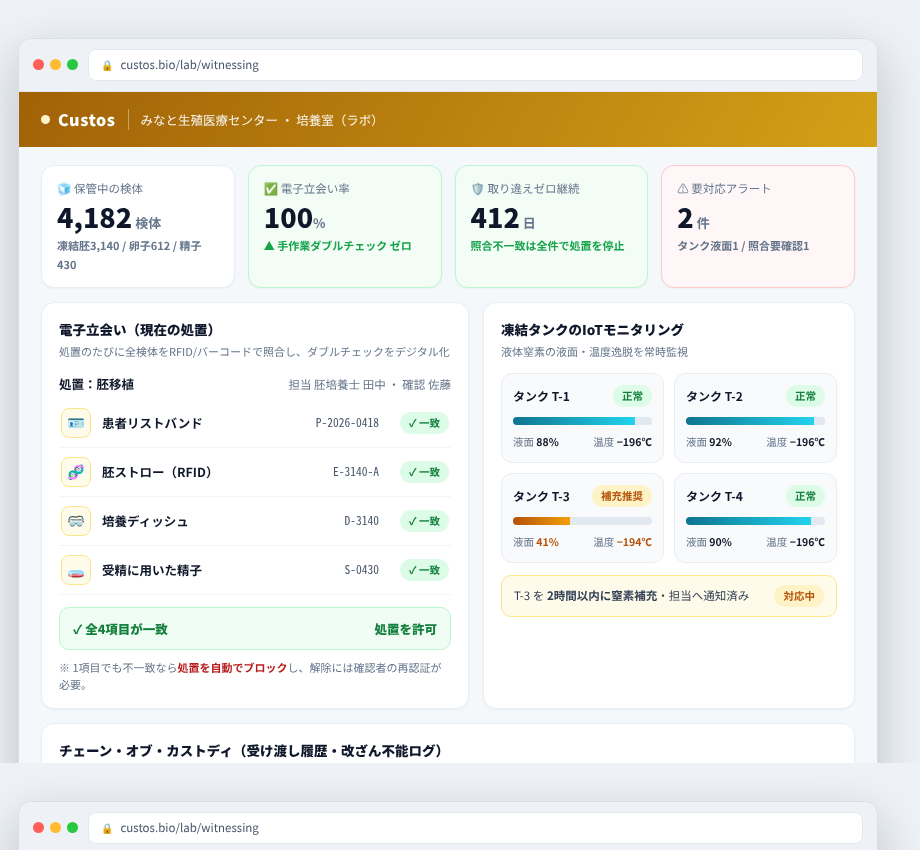Click the 一致 badge for 受精に用いた精子

point(424,570)
